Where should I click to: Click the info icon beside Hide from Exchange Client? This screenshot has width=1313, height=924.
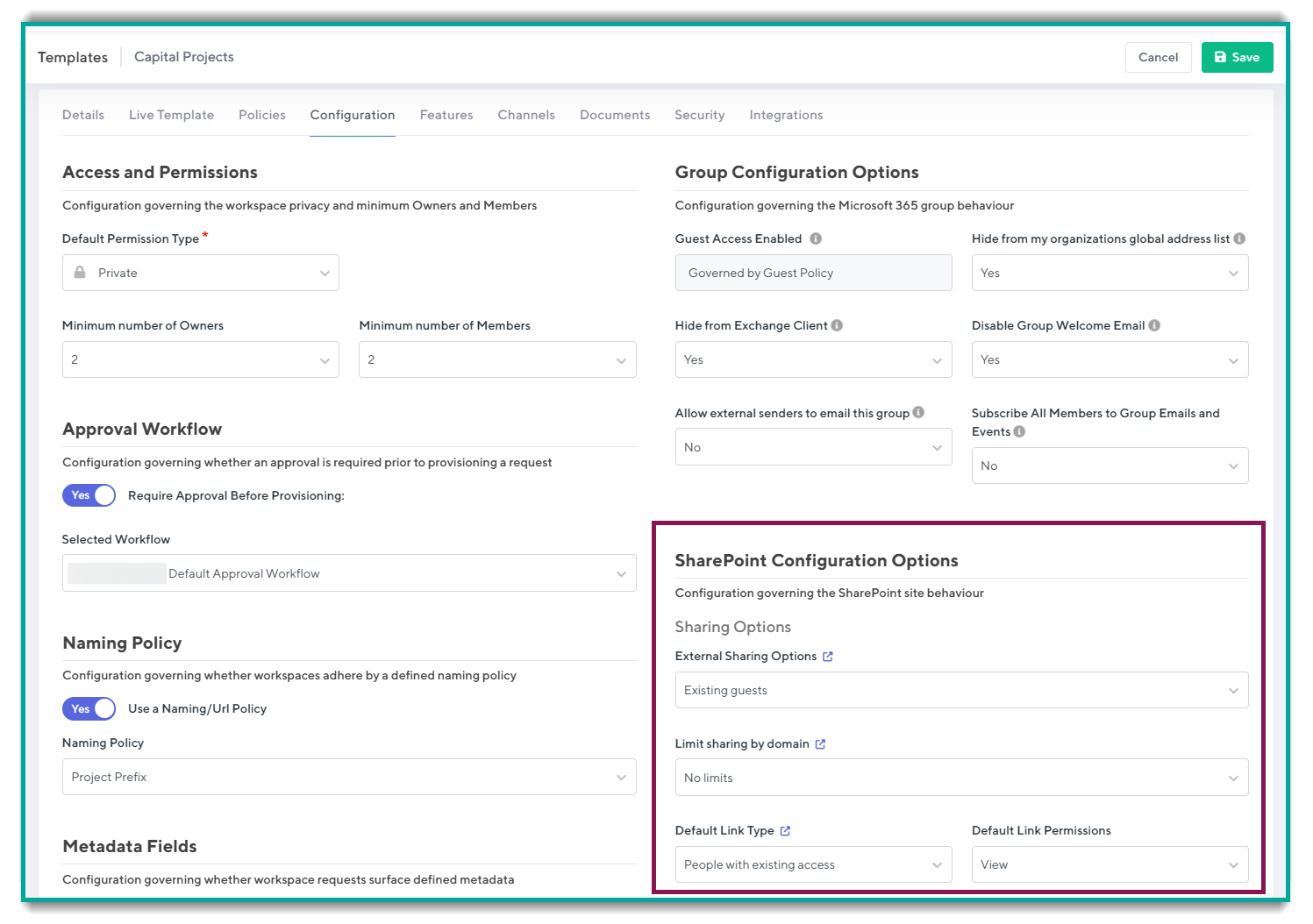838,325
